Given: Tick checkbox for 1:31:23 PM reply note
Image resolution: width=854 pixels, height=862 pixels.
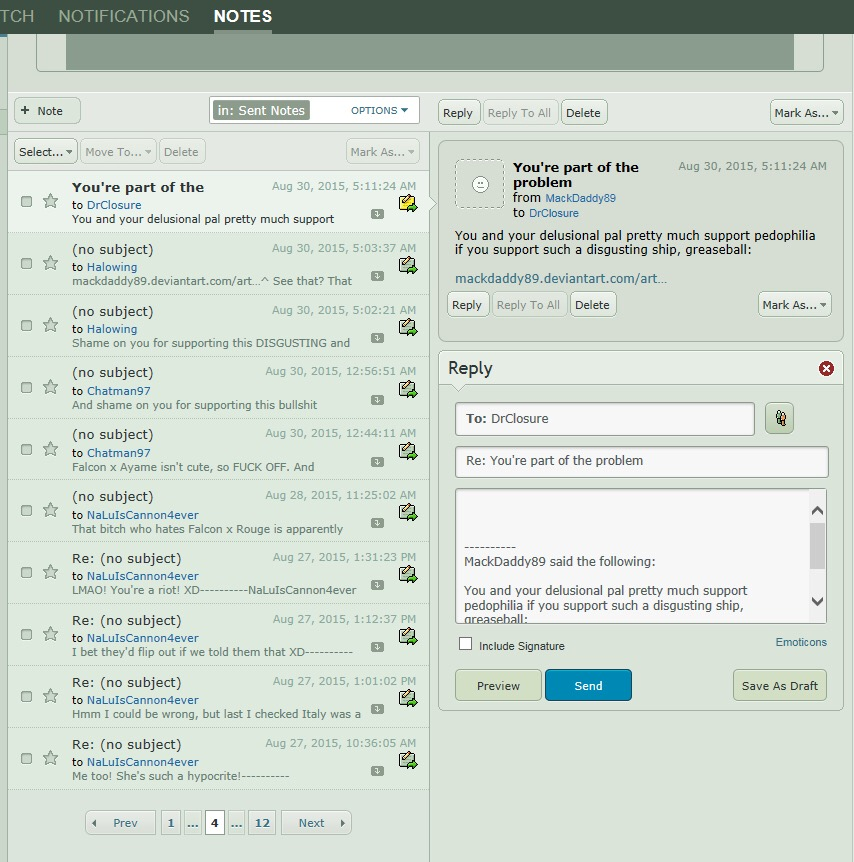Looking at the screenshot, I should pos(26,573).
